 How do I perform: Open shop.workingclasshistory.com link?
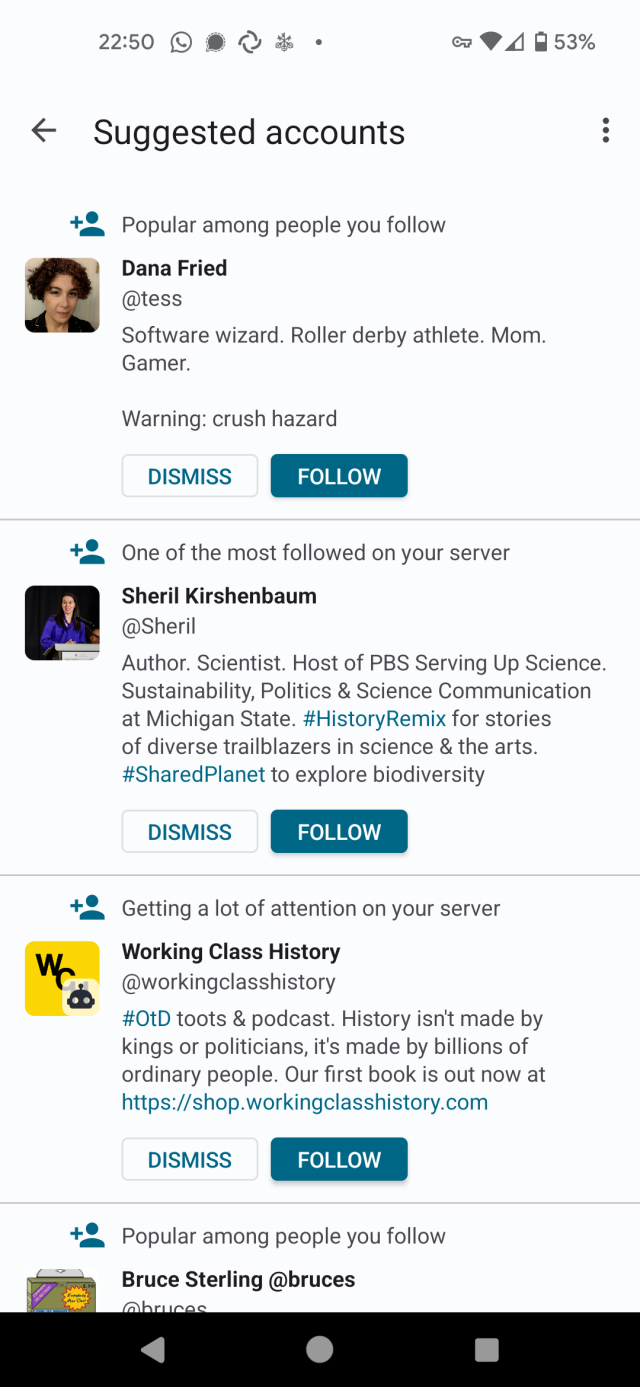pos(305,1103)
